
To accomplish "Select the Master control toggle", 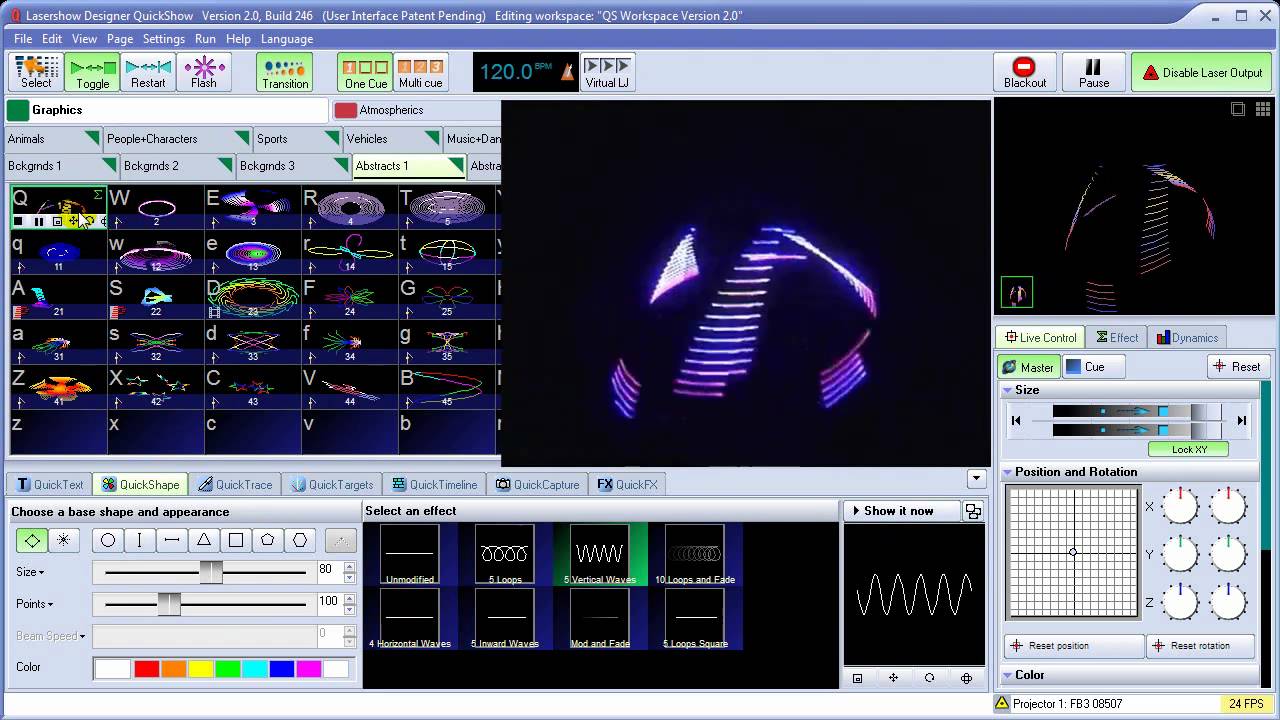I will (x=1029, y=367).
